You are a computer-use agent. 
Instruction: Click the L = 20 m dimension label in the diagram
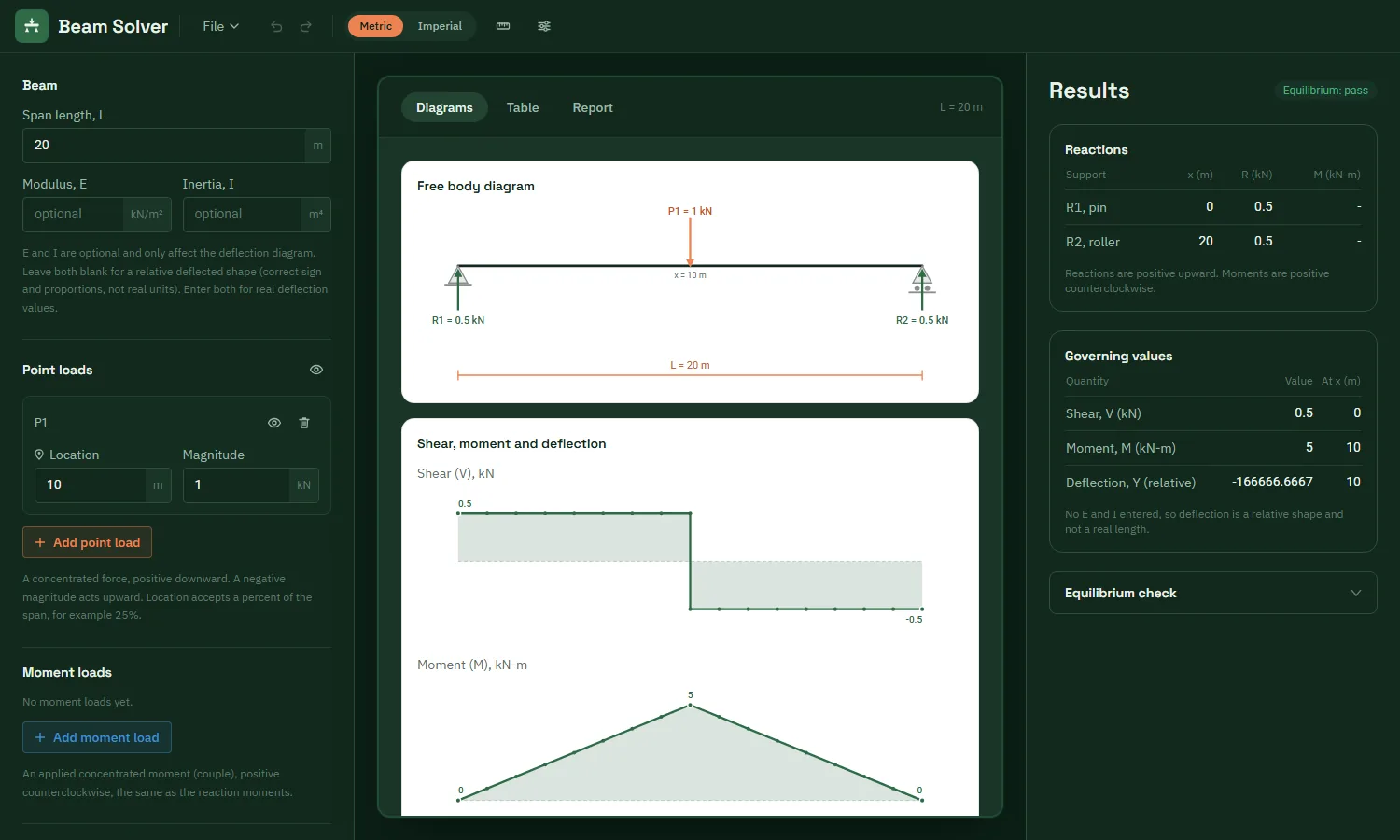690,365
